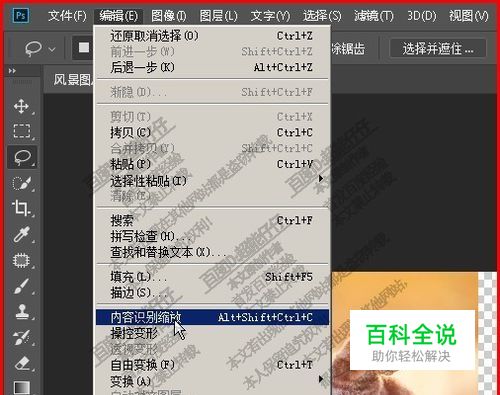Screen dimensions: 500x395
Task: Select the Rectangular Marquee tool
Action: pyautogui.click(x=21, y=131)
